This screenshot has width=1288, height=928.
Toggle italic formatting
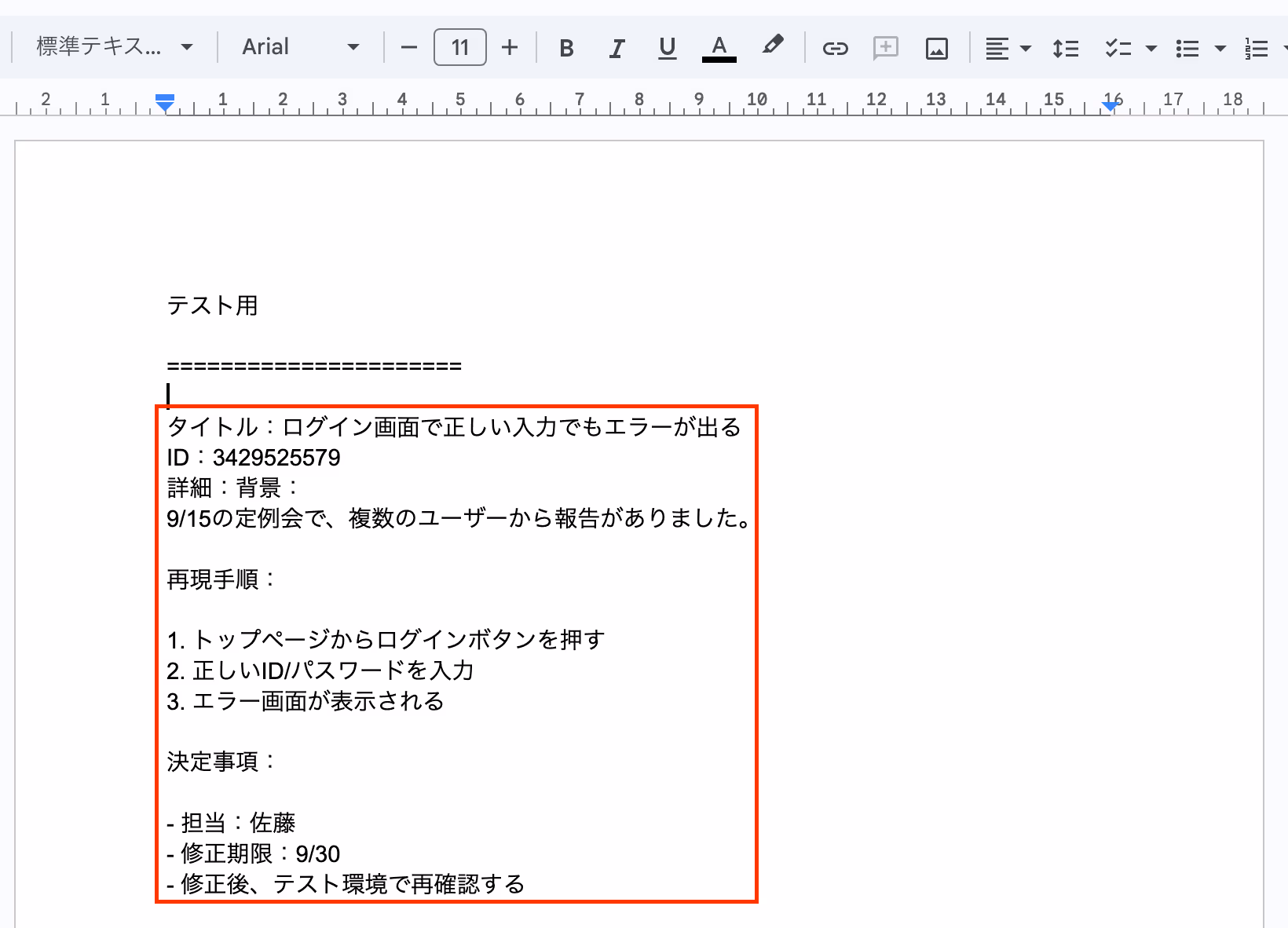617,48
